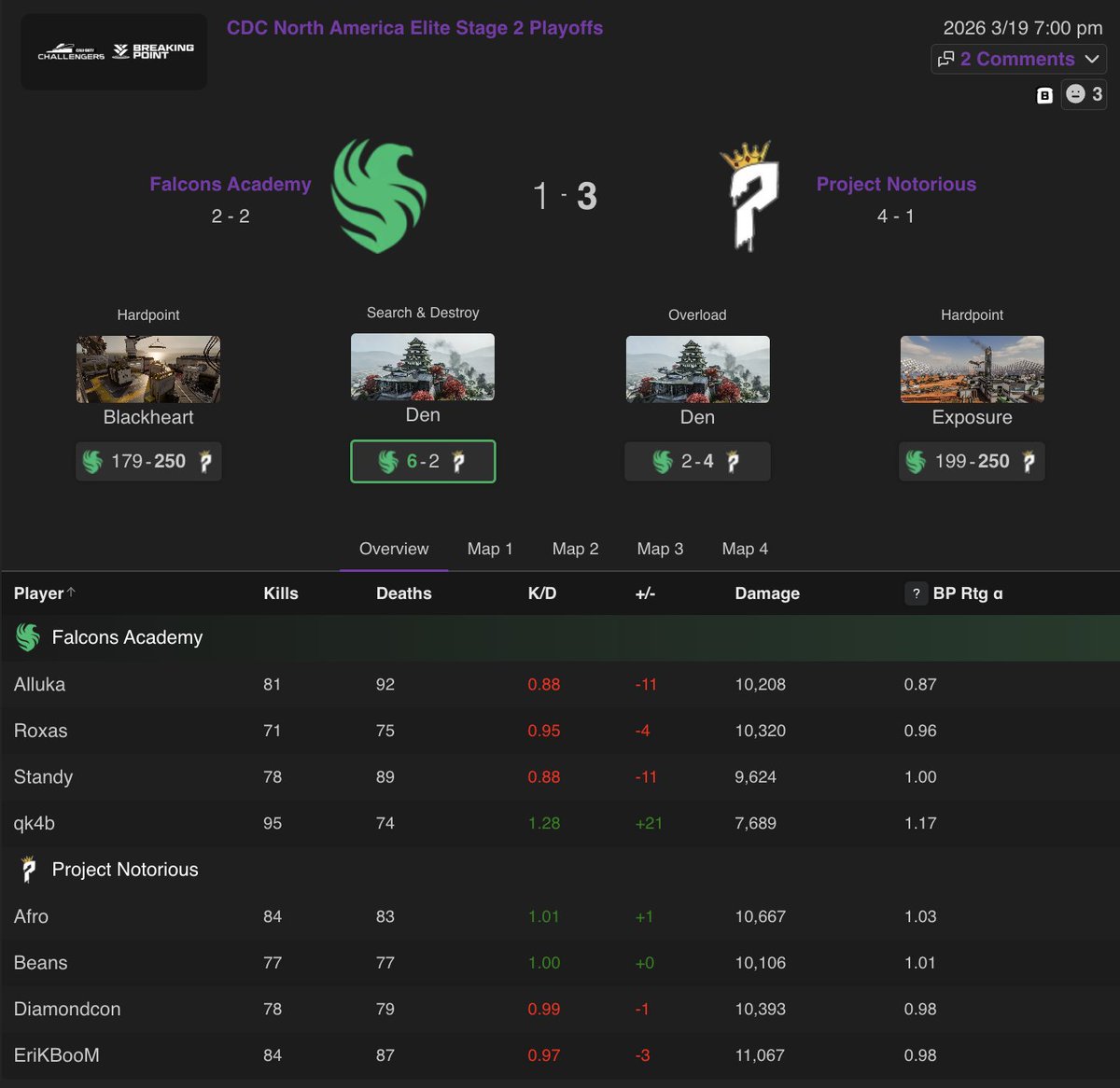
Task: Sort table by BP Rtg column
Action: pos(968,593)
